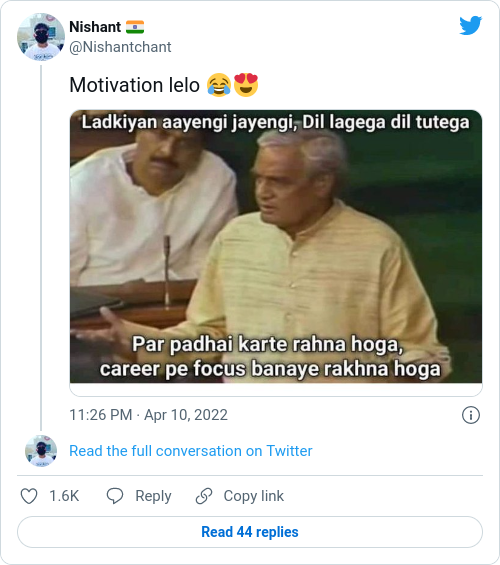The image size is (500, 565).
Task: Click the Indian flag emoji beside Nishant
Action: coord(135,27)
